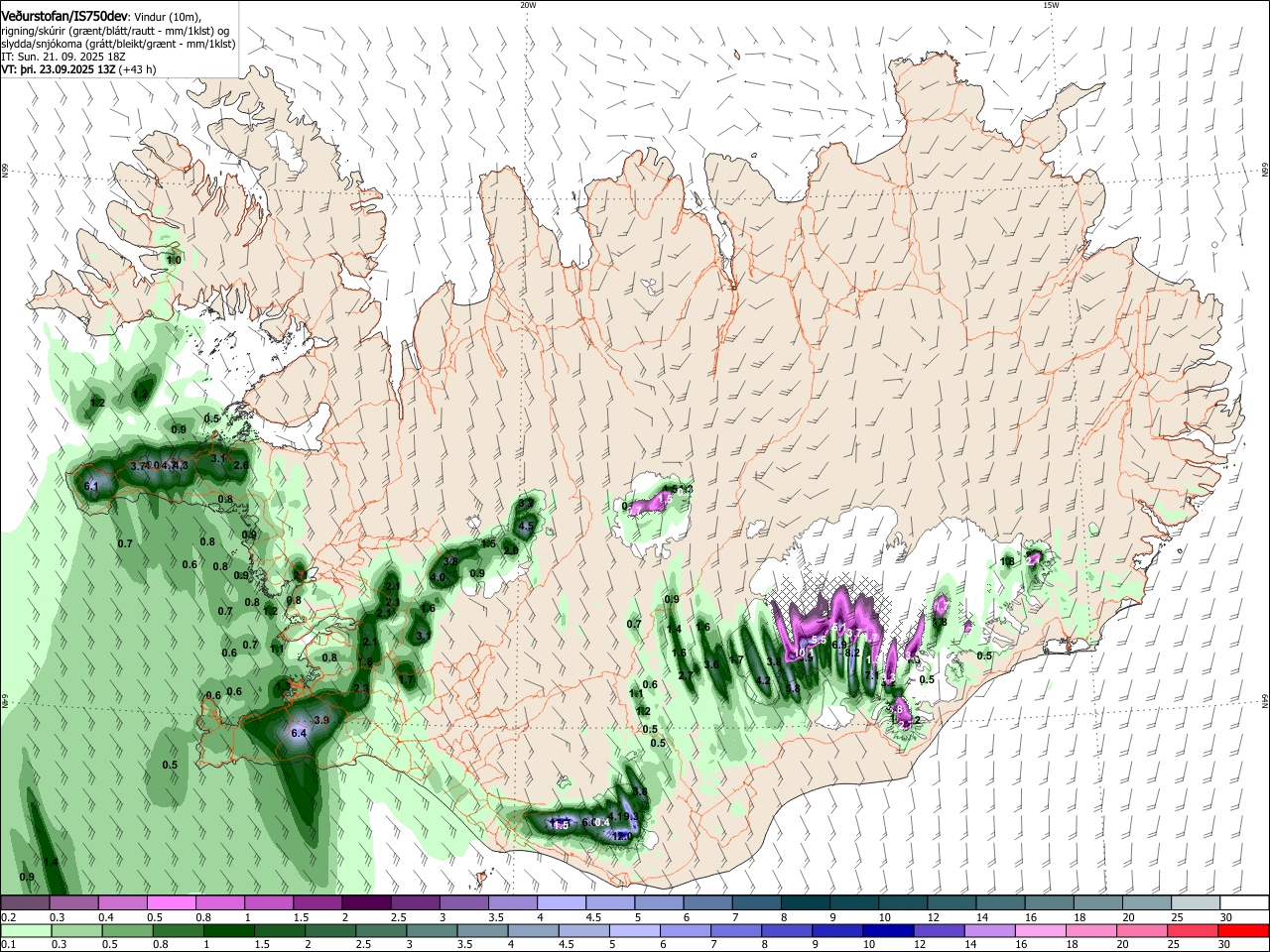
Task: Choose the dark teal 8 swatch in the upper legend
Action: pos(806,903)
